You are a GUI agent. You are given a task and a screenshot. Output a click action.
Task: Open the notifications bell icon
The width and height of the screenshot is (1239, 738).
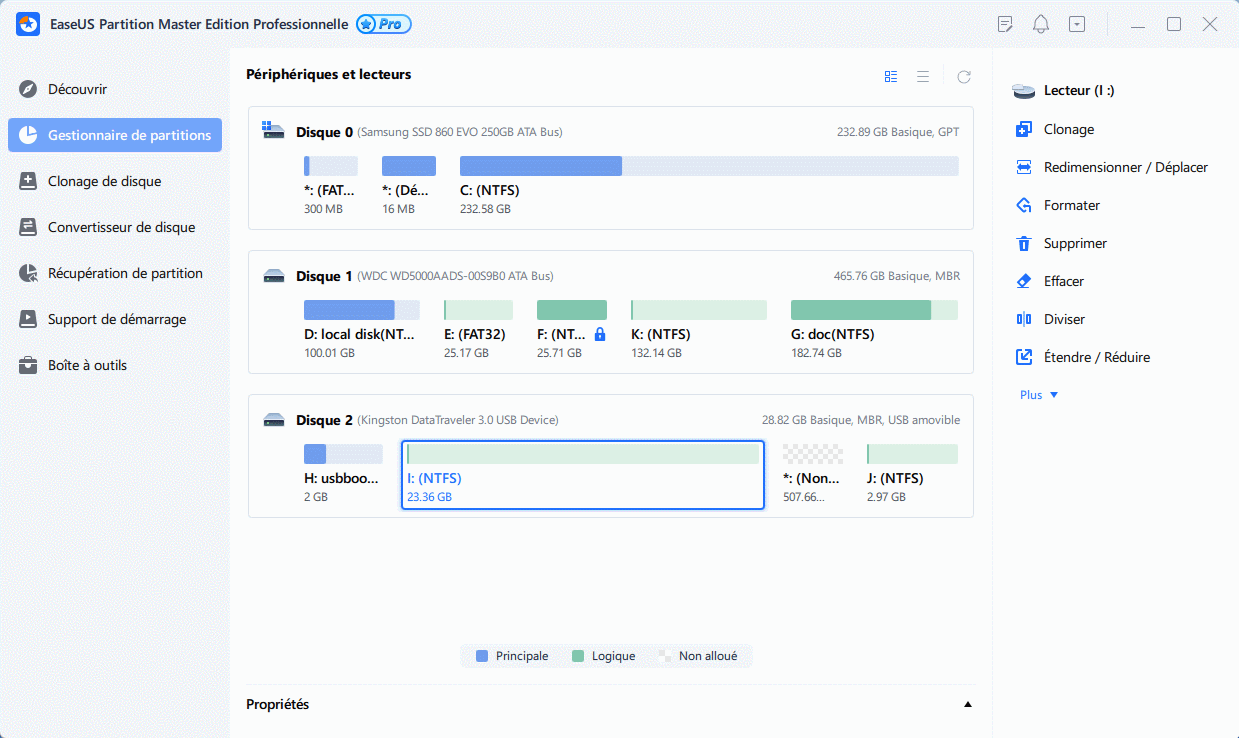[1041, 24]
